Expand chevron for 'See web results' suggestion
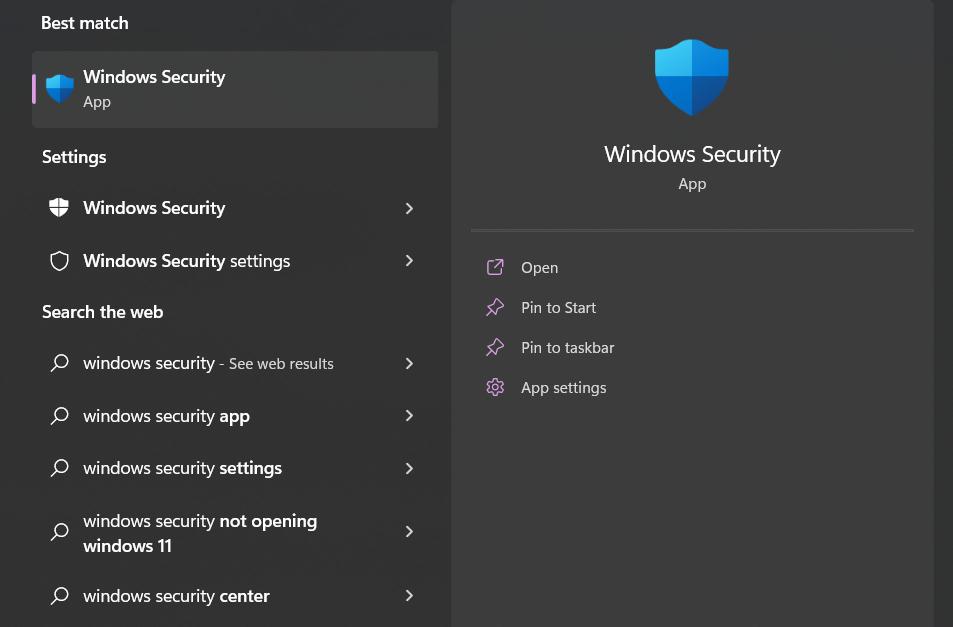 tap(409, 363)
